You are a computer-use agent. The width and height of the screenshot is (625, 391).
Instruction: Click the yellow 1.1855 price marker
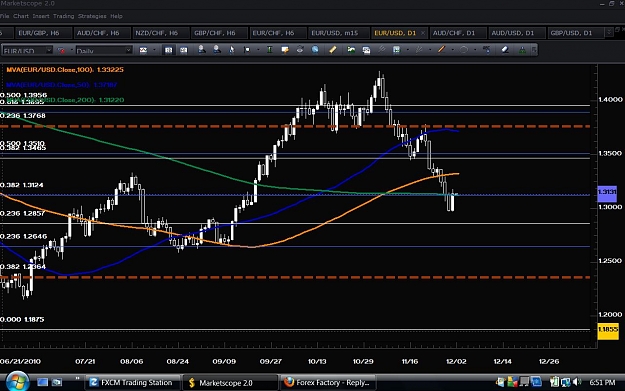[x=608, y=330]
